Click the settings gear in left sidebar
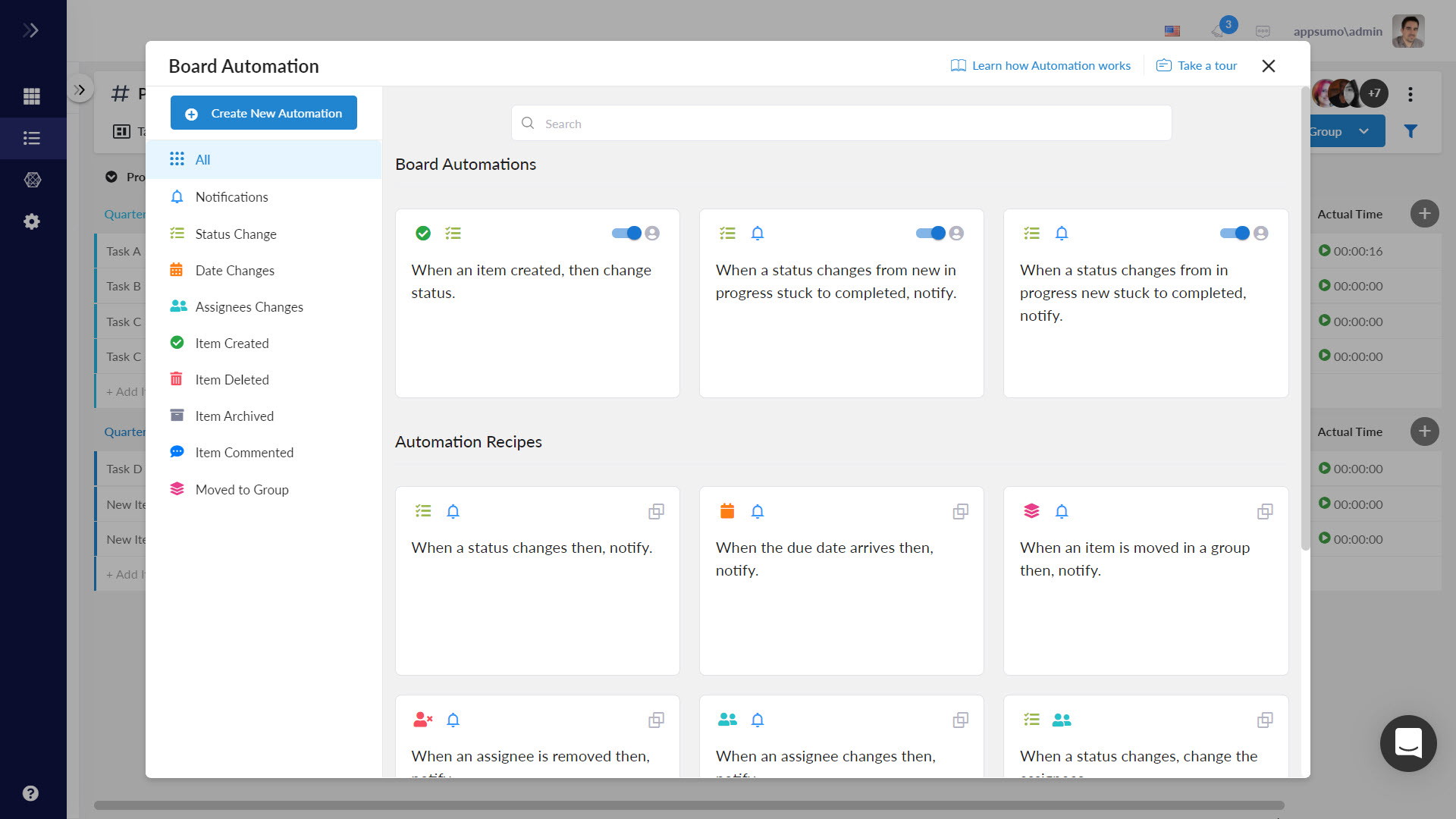The width and height of the screenshot is (1456, 819). point(31,221)
